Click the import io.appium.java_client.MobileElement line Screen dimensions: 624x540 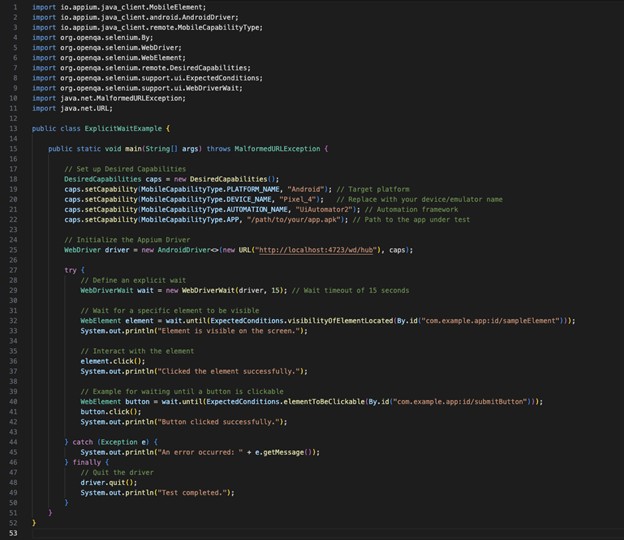(119, 7)
